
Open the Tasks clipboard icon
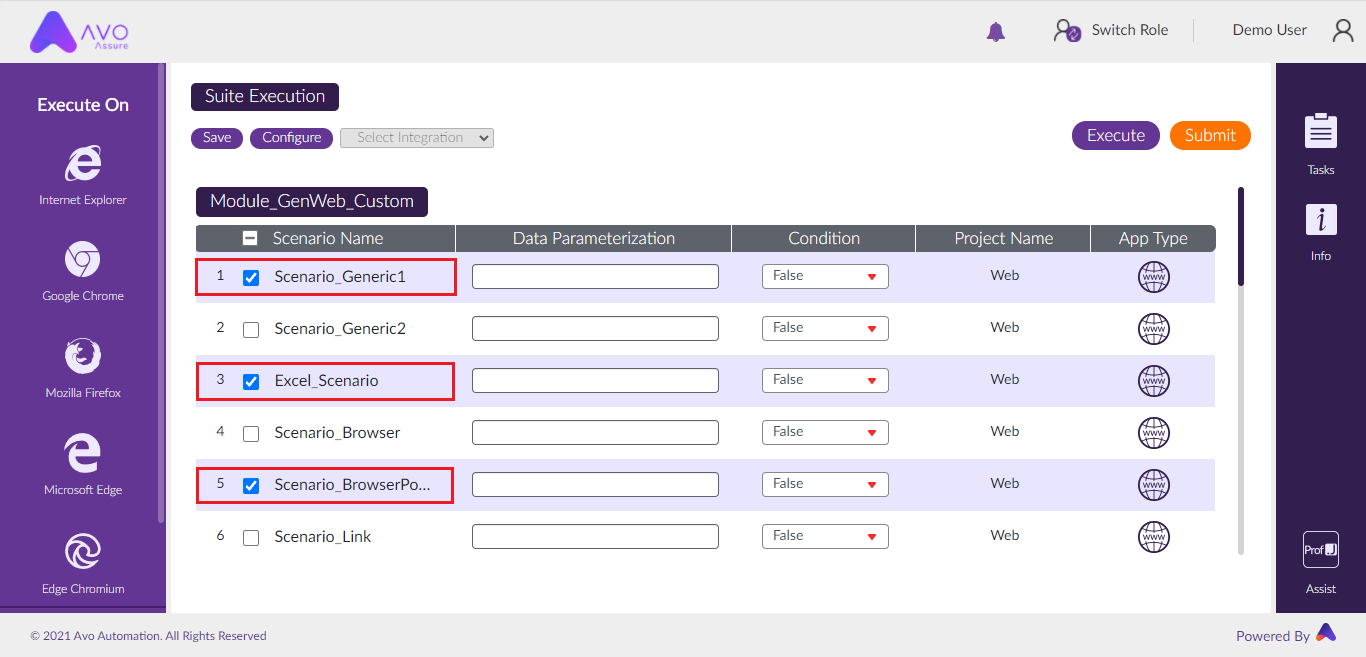coord(1321,133)
